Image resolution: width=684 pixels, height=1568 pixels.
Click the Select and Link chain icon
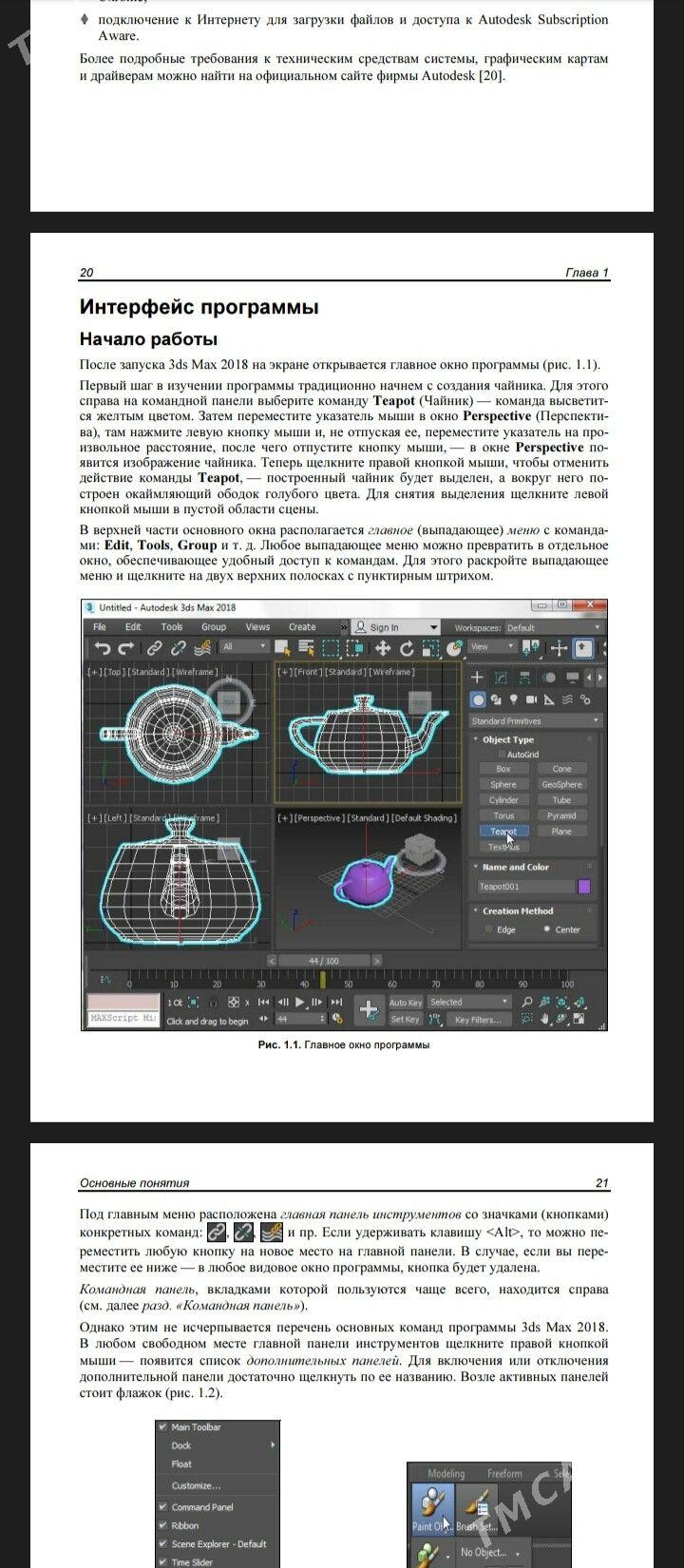point(154,648)
